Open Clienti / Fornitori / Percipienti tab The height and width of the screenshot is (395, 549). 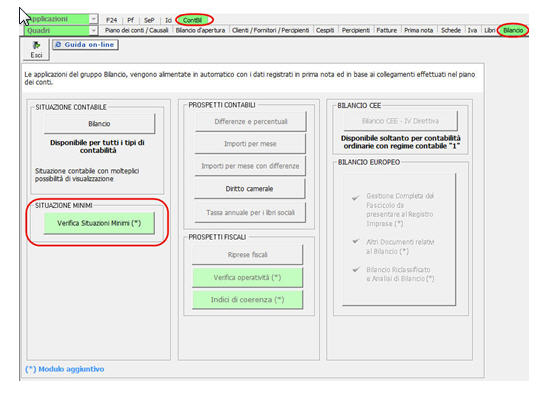click(271, 30)
